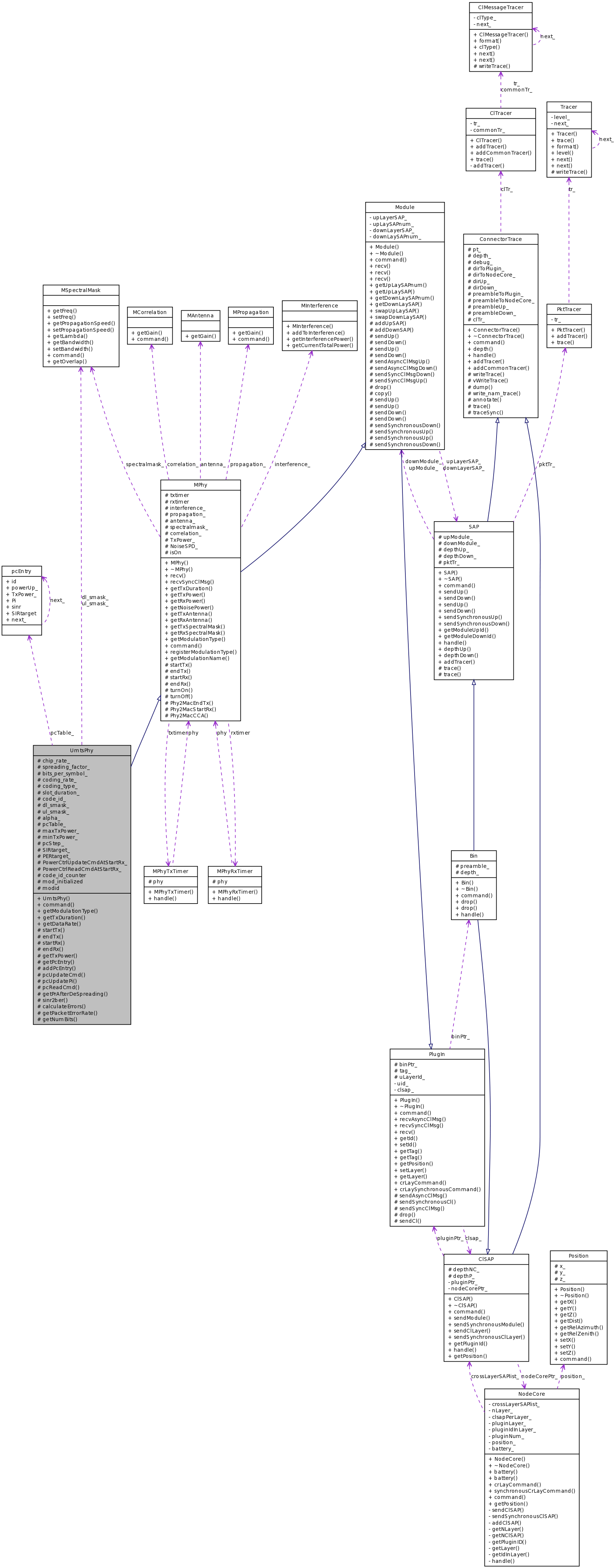This screenshot has height=1568, width=616.
Task: Click sendAsyncClMsgDown() in Module
Action: point(403,368)
